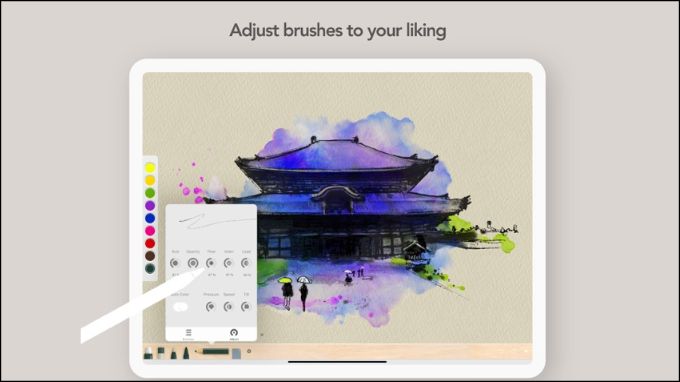
Task: Click the Pressure sensitivity dial
Action: click(211, 307)
